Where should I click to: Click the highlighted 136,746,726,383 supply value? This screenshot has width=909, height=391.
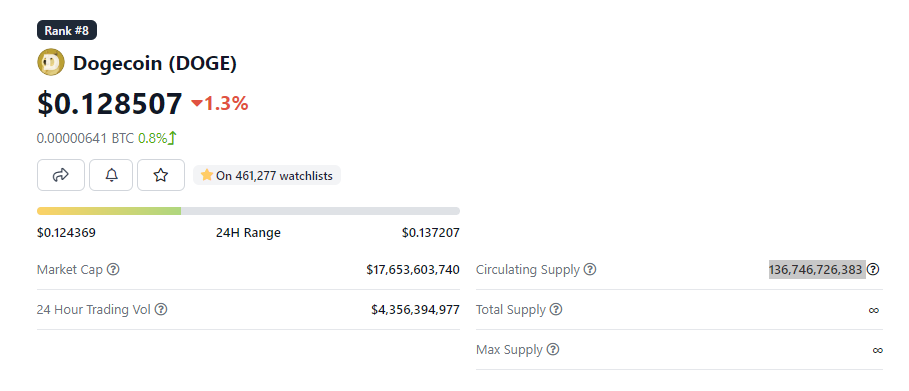(817, 270)
